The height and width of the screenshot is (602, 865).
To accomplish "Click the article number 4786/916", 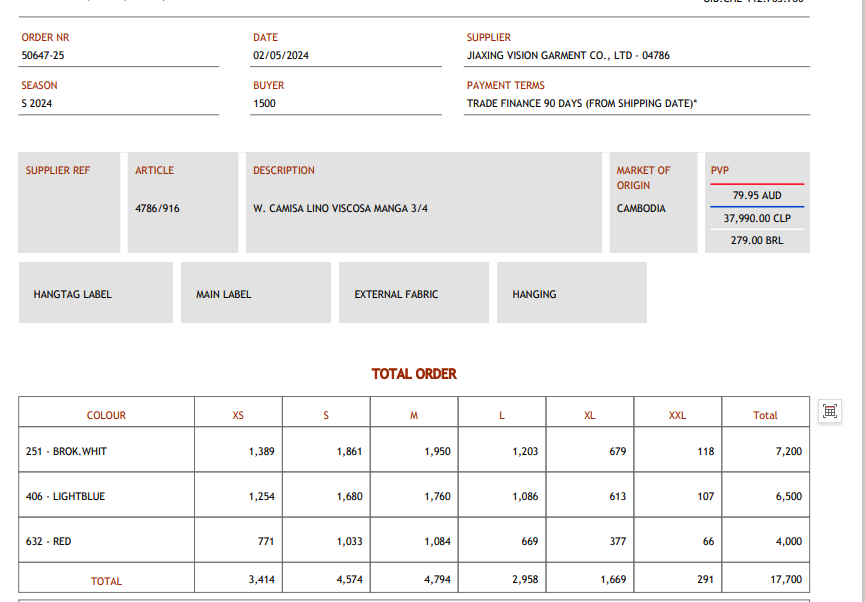I will (158, 209).
